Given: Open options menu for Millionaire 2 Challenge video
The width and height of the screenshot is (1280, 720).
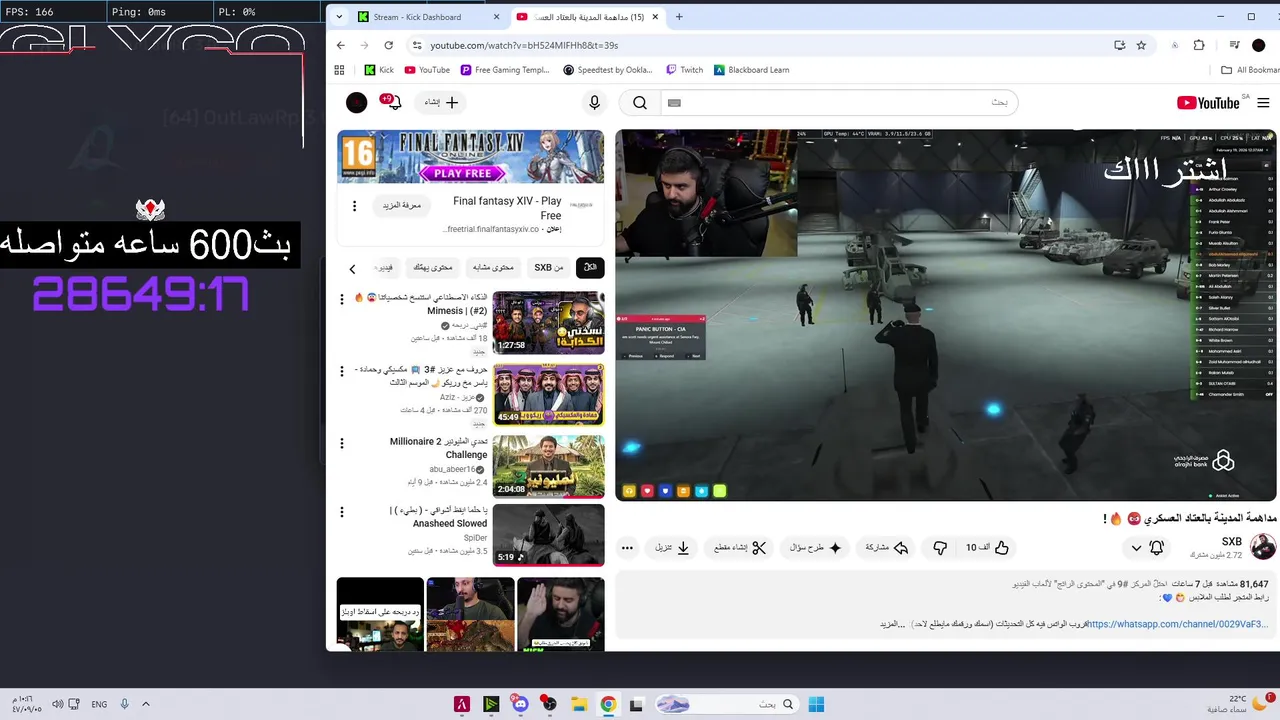Looking at the screenshot, I should [343, 443].
